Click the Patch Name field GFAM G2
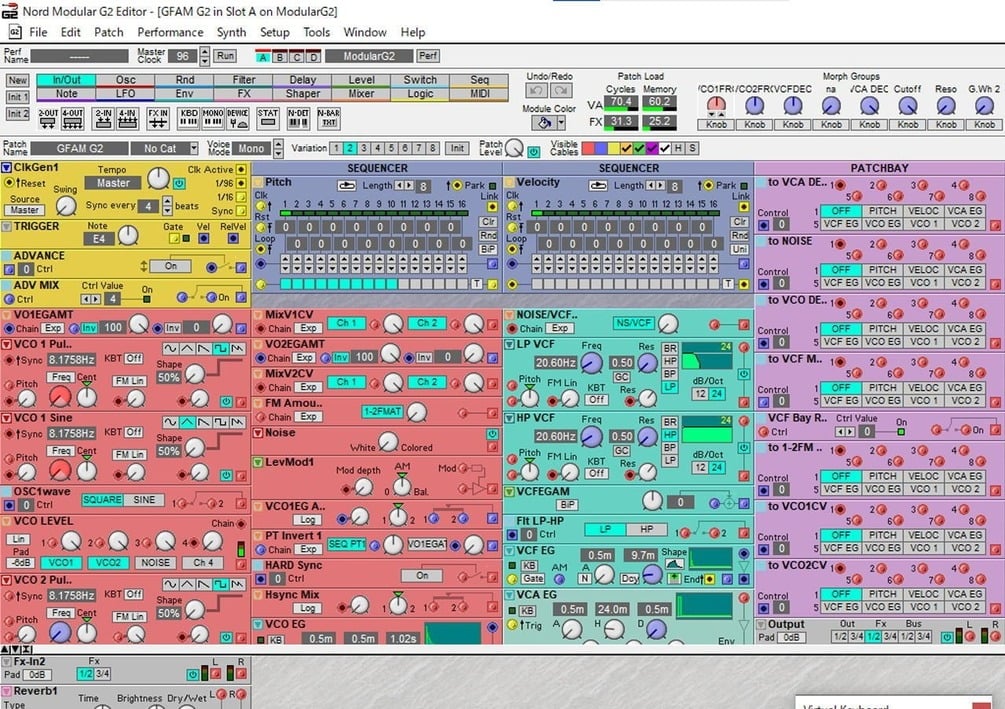Image resolution: width=1005 pixels, height=709 pixels. pyautogui.click(x=79, y=149)
